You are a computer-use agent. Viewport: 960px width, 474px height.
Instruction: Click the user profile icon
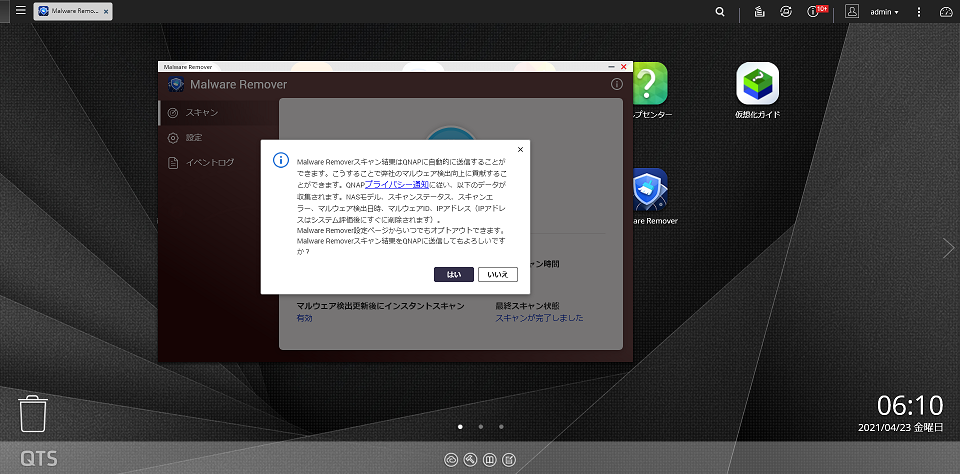click(x=852, y=11)
